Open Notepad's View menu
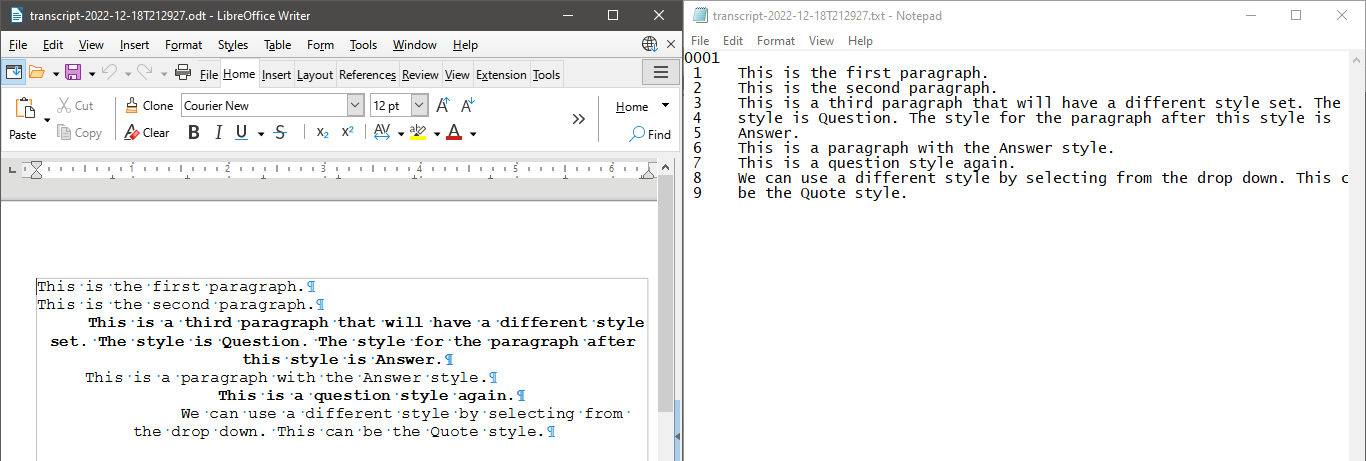This screenshot has width=1366, height=461. [x=821, y=41]
